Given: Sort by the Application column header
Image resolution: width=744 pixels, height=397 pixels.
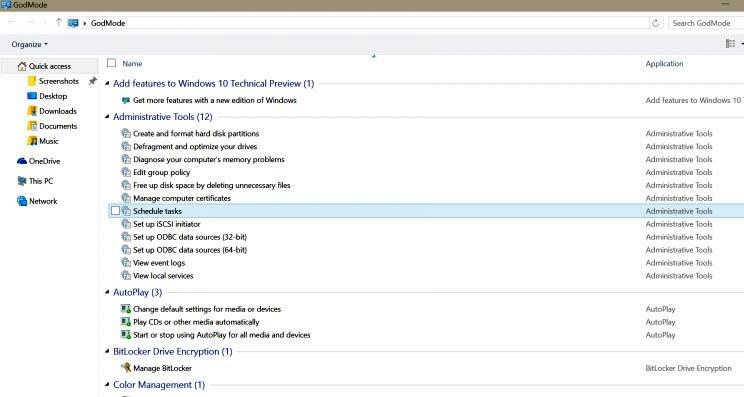Looking at the screenshot, I should coord(664,64).
